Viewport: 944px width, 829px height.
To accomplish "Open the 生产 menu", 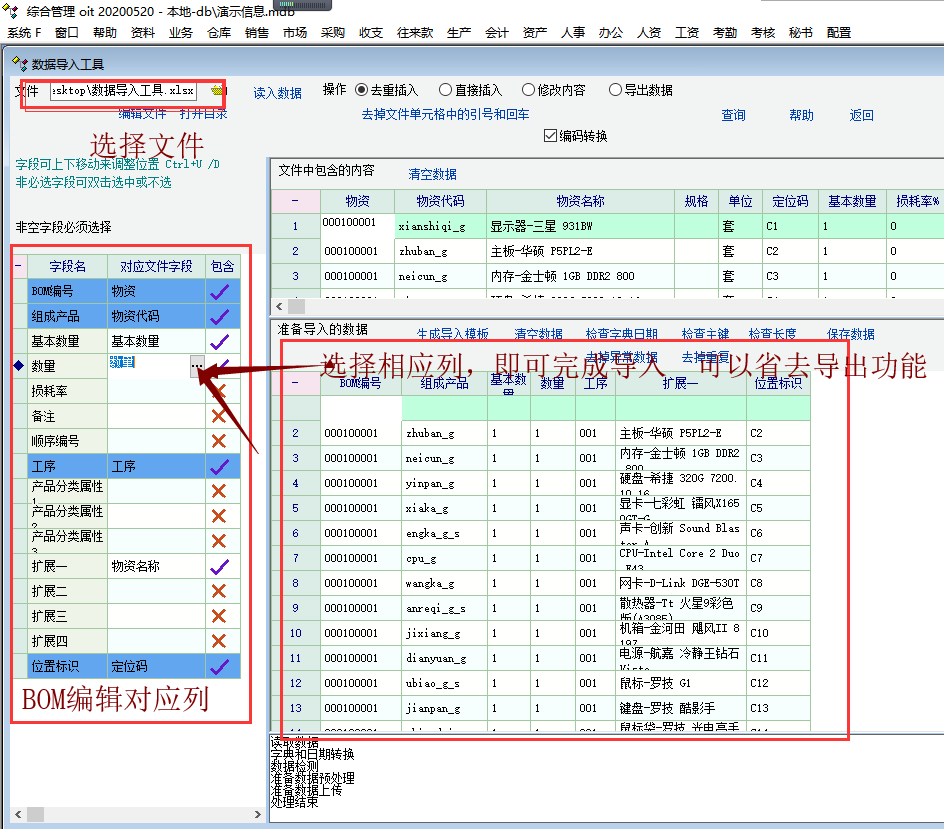I will [459, 32].
